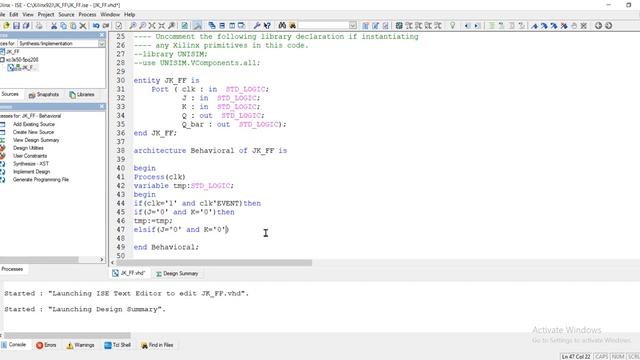This screenshot has width=640, height=360.
Task: Switch to the Design Summary tab
Action: (x=177, y=273)
